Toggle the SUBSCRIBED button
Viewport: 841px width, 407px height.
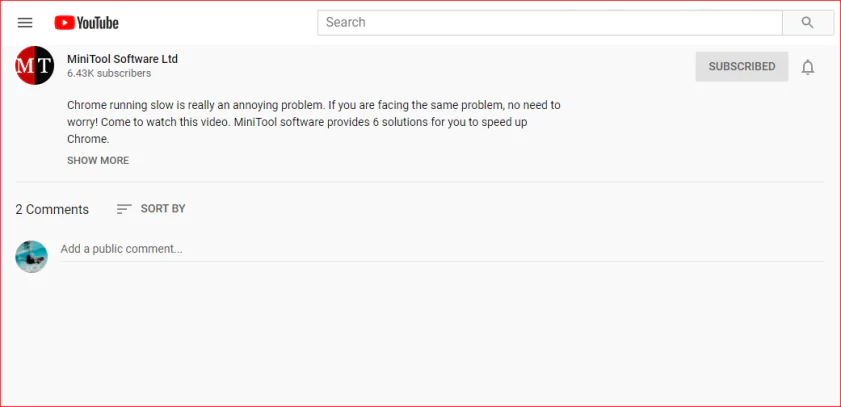741,67
